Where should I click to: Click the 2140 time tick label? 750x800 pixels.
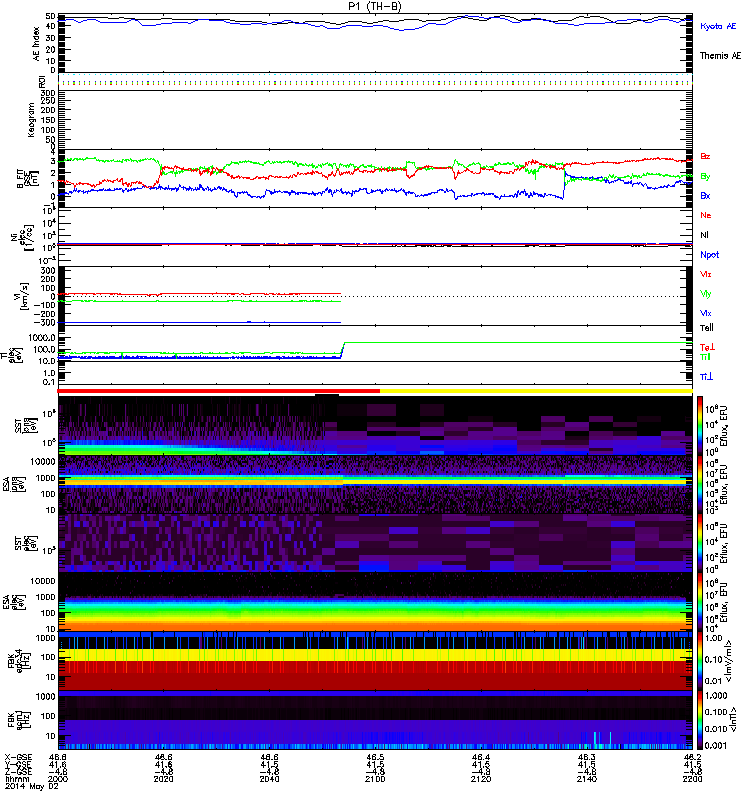click(x=587, y=779)
